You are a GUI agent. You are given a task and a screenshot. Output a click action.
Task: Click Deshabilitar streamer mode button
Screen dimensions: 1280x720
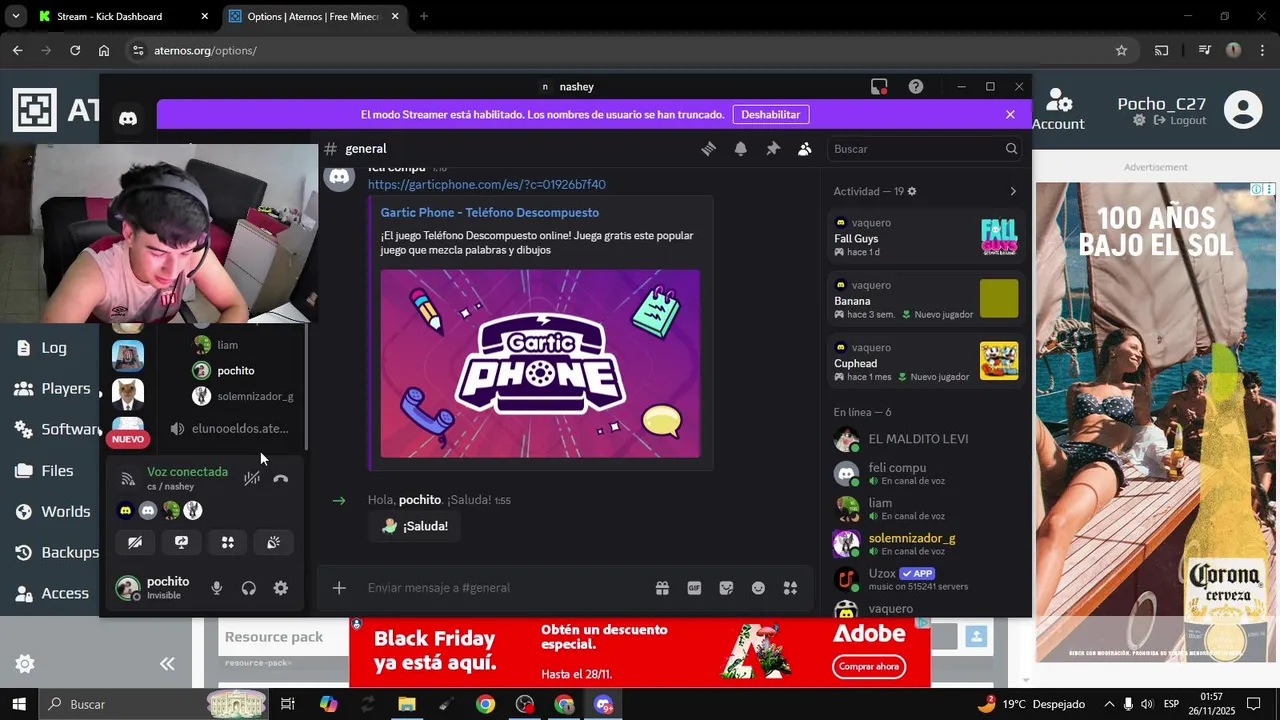pyautogui.click(x=770, y=115)
